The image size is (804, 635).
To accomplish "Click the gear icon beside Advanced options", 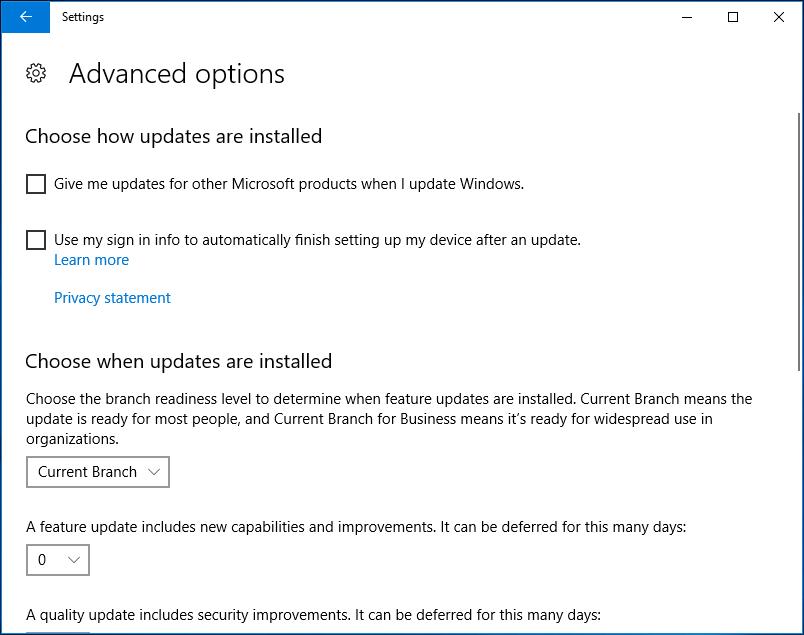I will [36, 73].
